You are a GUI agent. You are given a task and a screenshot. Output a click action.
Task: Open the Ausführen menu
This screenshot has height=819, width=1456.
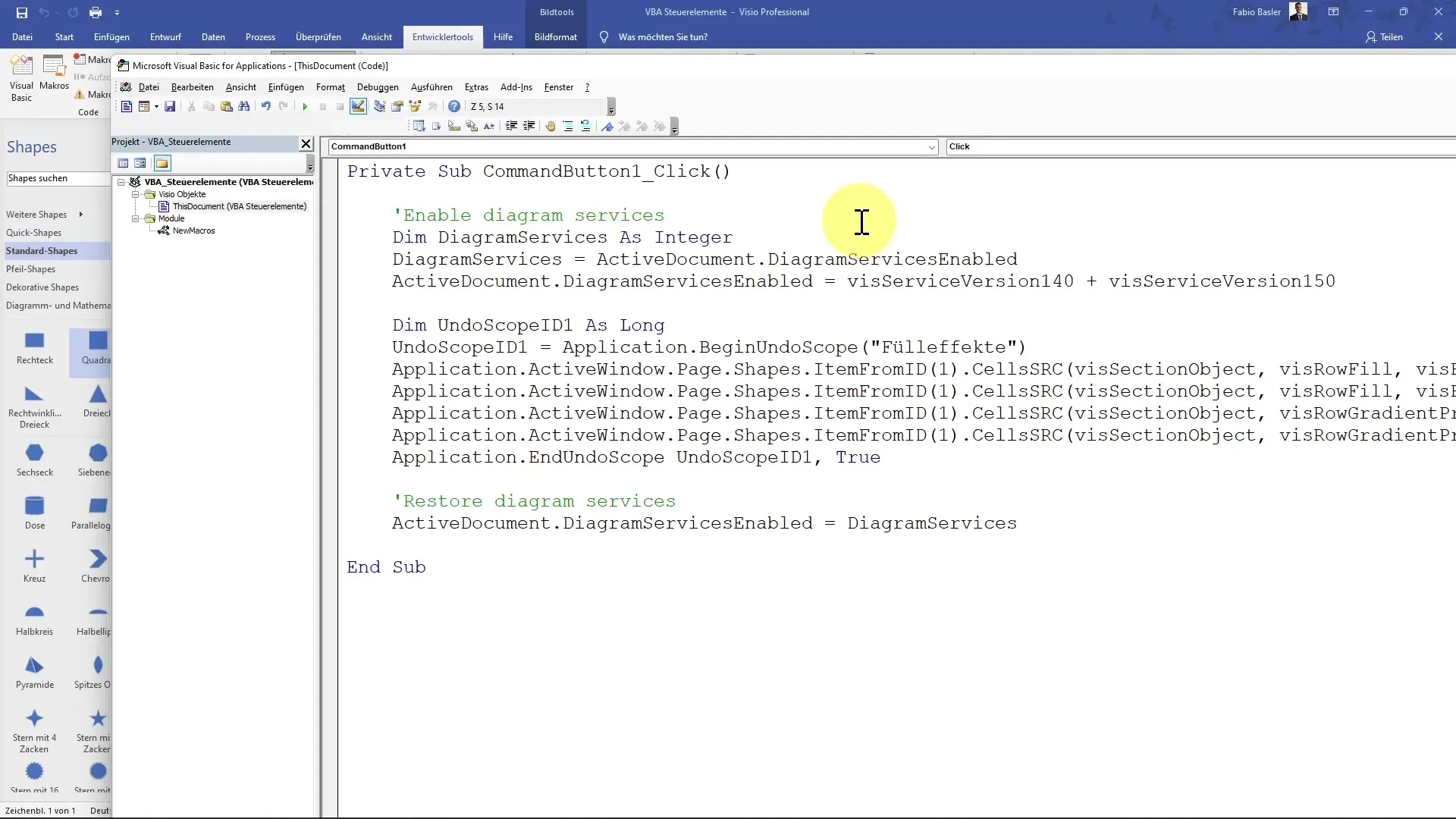click(x=431, y=87)
